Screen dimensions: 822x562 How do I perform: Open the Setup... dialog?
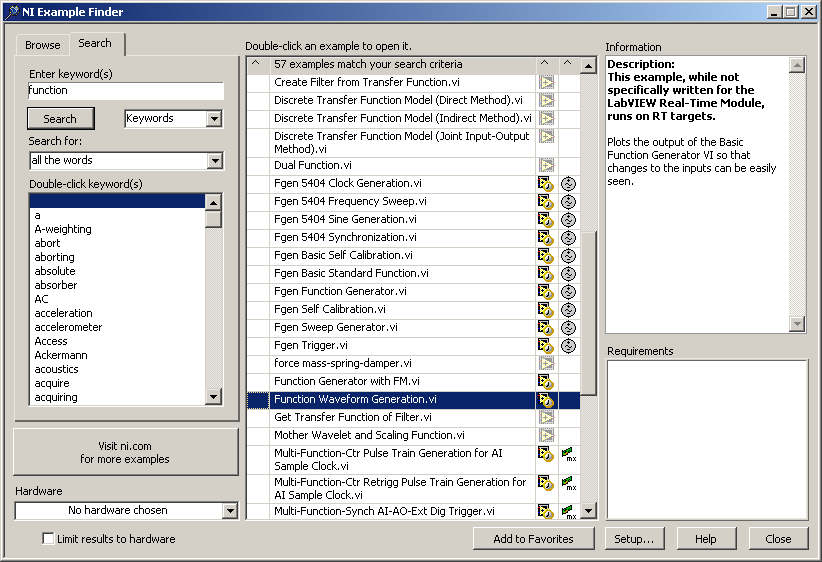tap(634, 538)
